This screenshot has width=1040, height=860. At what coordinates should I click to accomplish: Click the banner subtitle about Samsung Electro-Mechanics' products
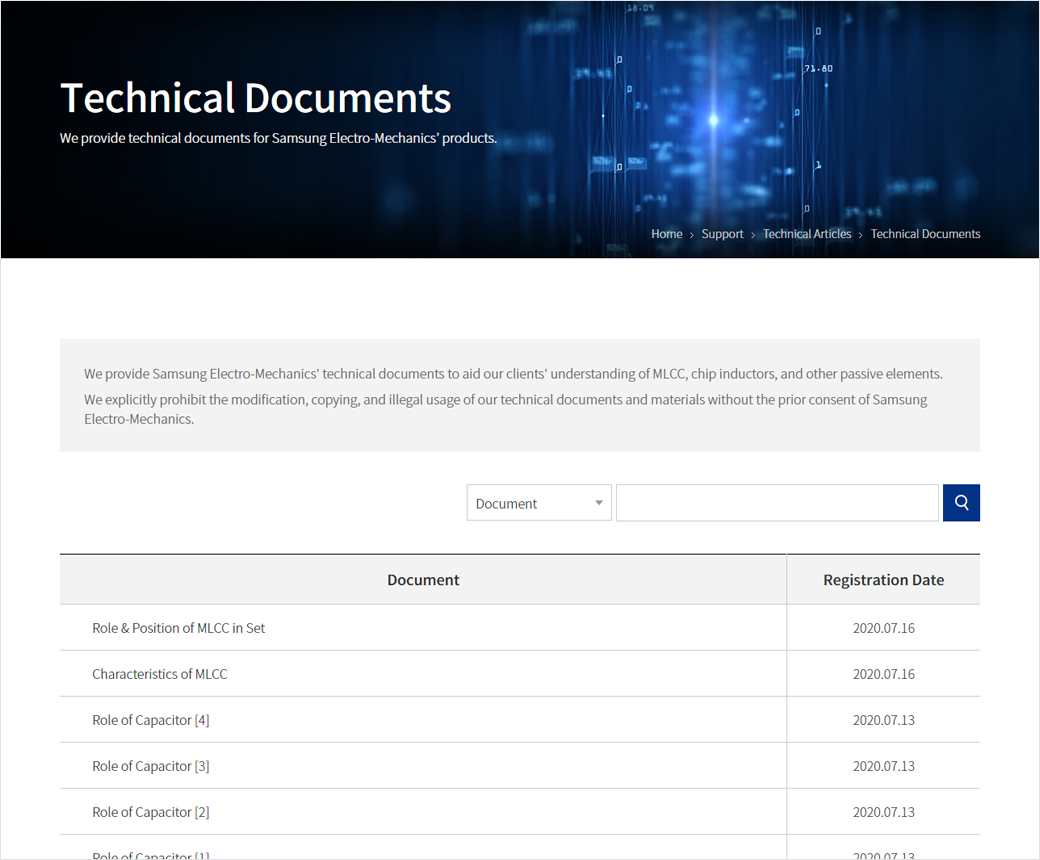(278, 138)
